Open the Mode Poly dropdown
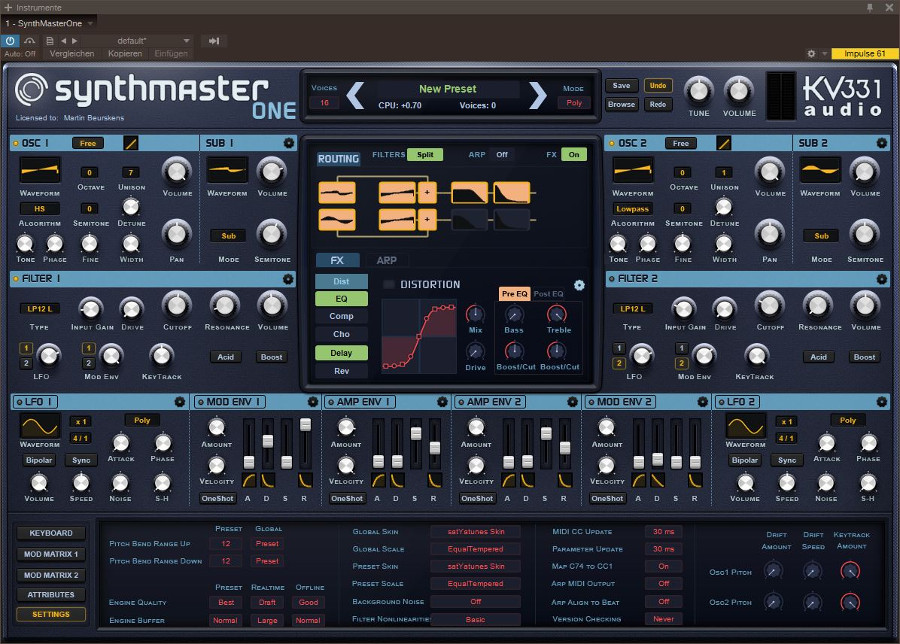 point(574,103)
